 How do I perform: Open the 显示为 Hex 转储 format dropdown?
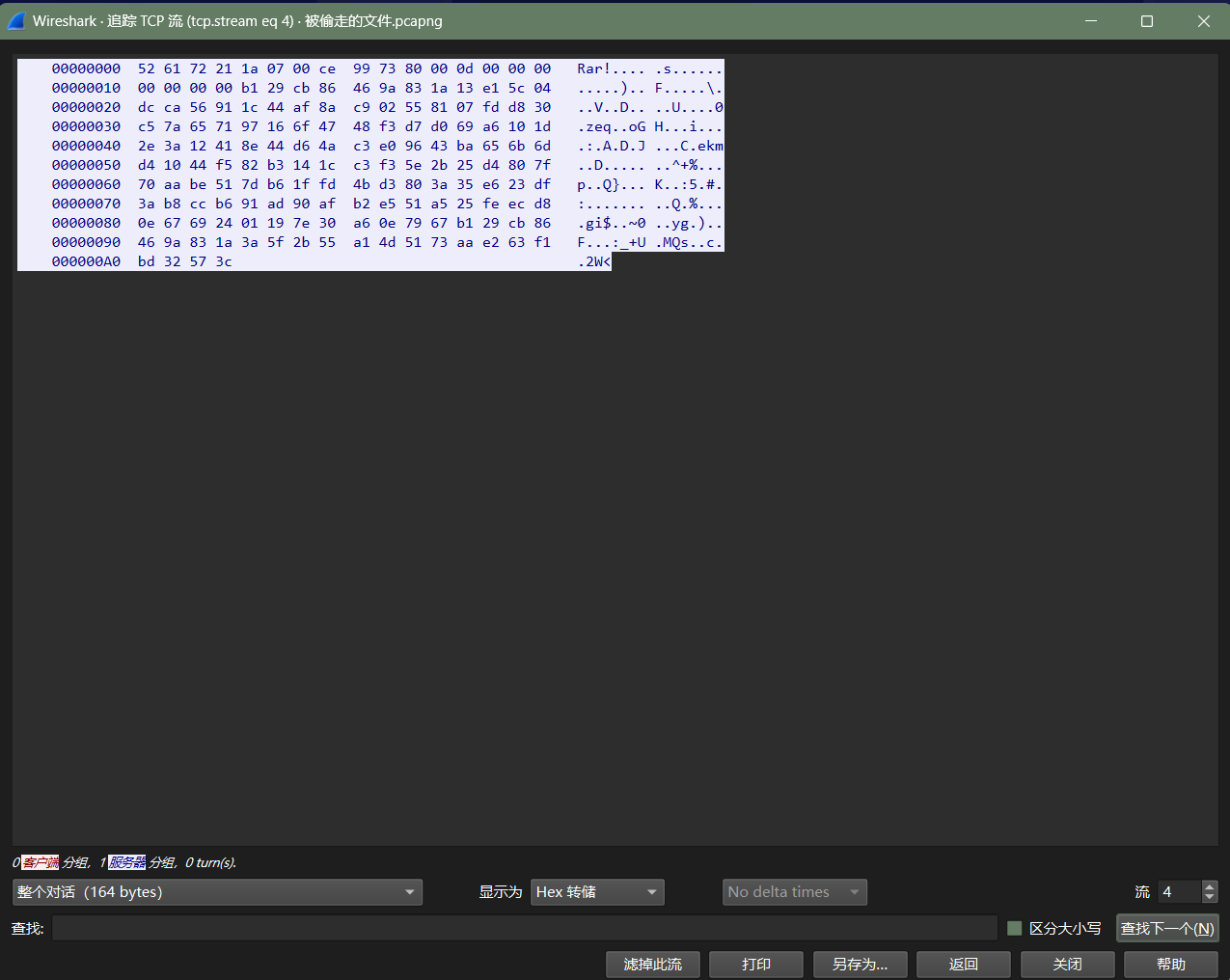(x=597, y=892)
